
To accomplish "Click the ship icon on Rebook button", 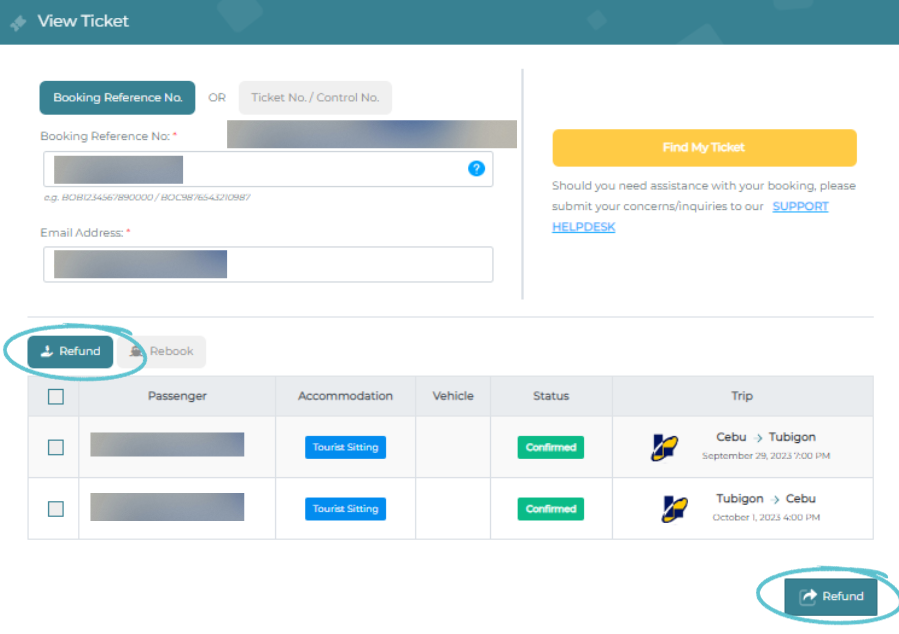I will coord(137,352).
